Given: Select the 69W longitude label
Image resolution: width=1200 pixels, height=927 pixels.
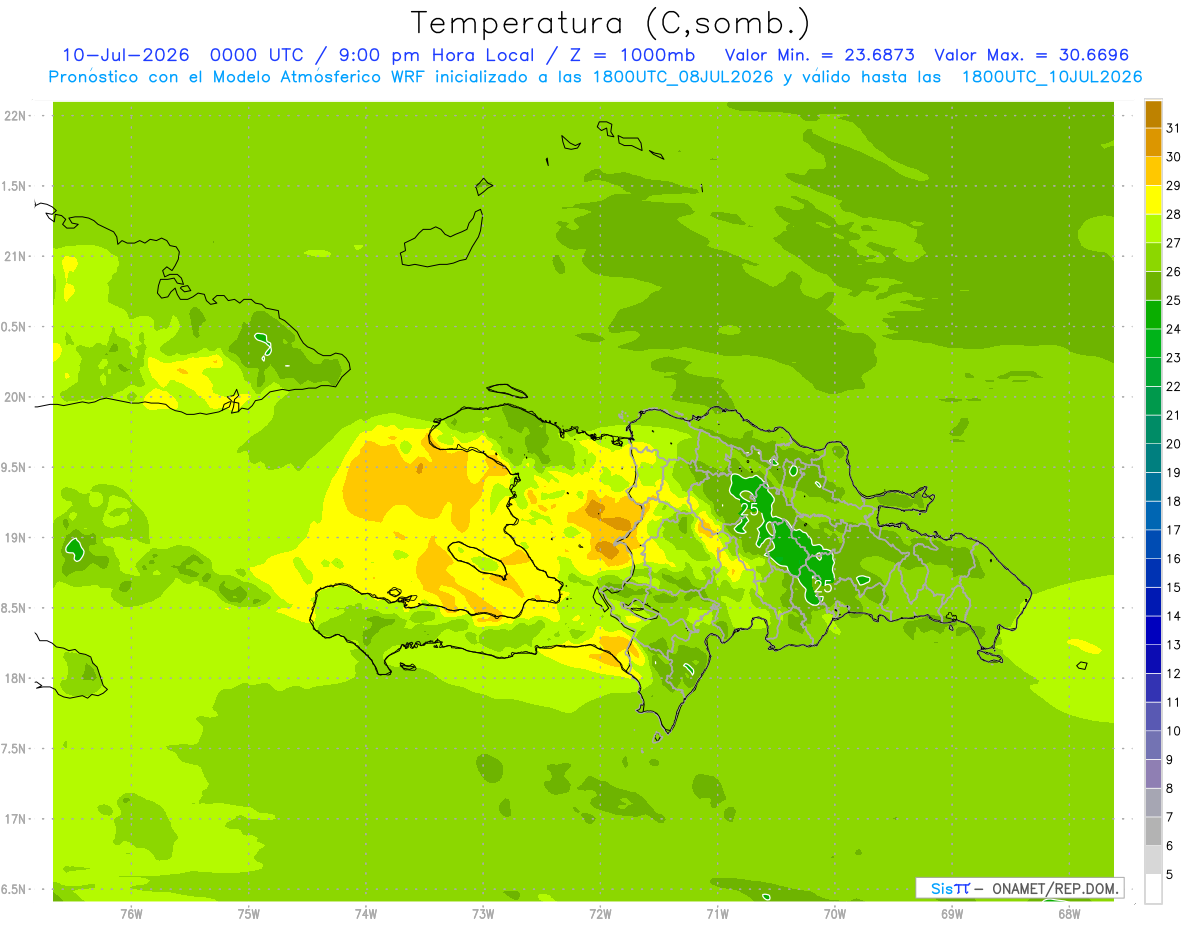Looking at the screenshot, I should tap(952, 914).
